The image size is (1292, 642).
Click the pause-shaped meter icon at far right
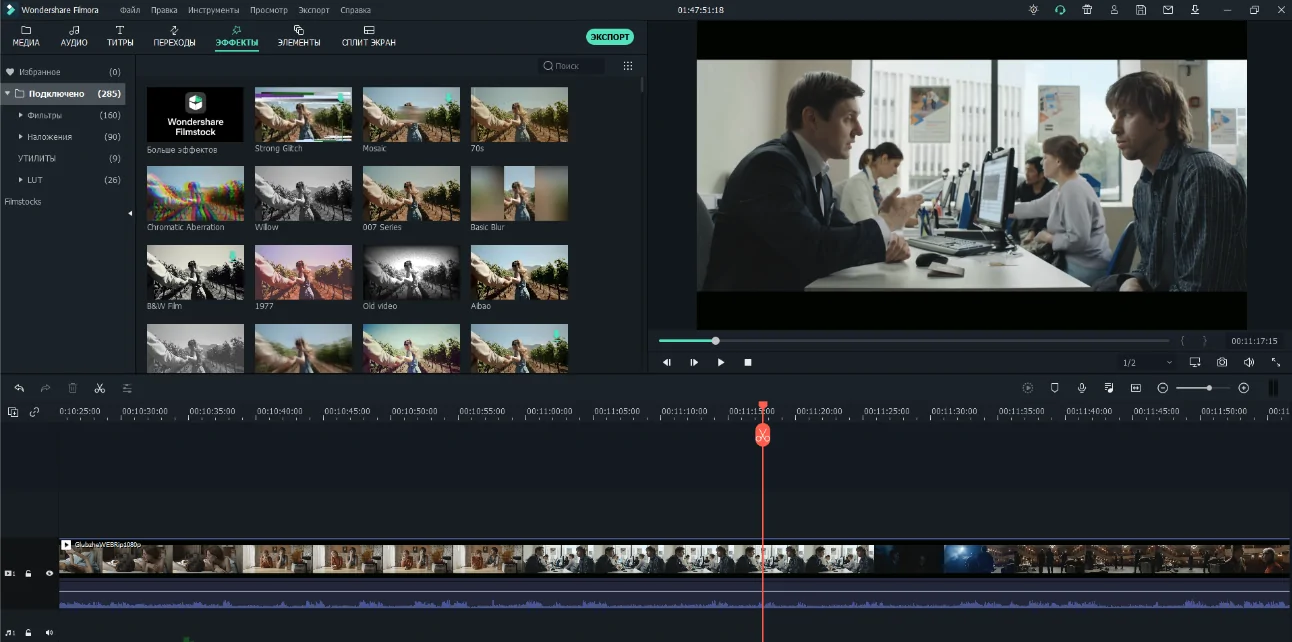[1273, 388]
